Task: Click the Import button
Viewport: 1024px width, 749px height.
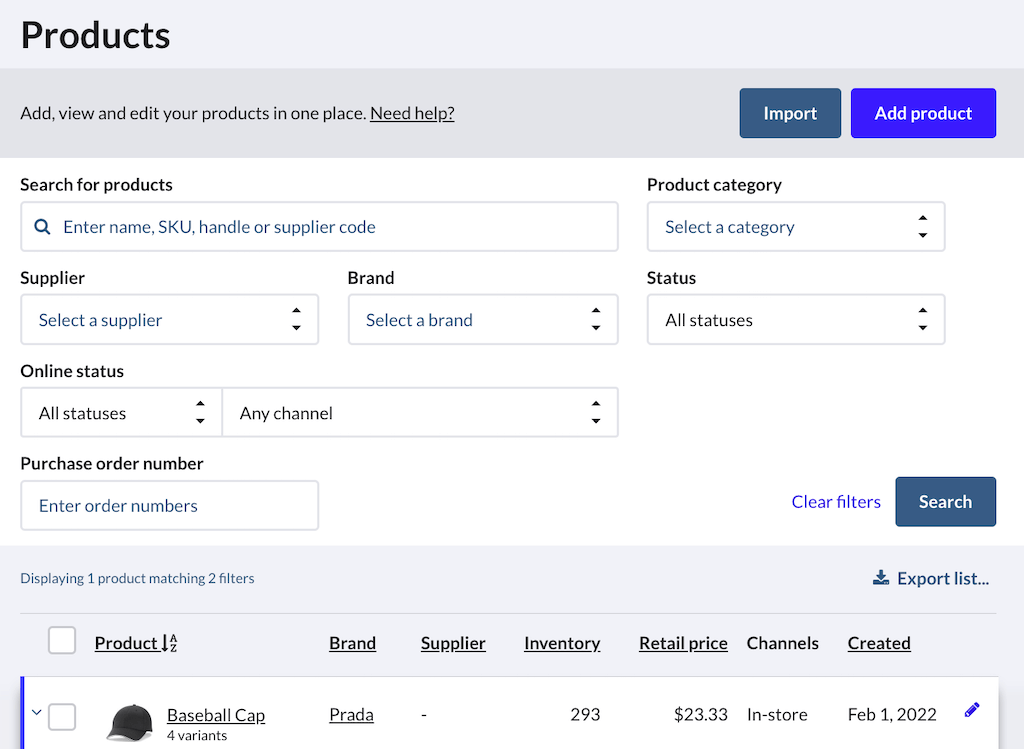Action: 790,113
